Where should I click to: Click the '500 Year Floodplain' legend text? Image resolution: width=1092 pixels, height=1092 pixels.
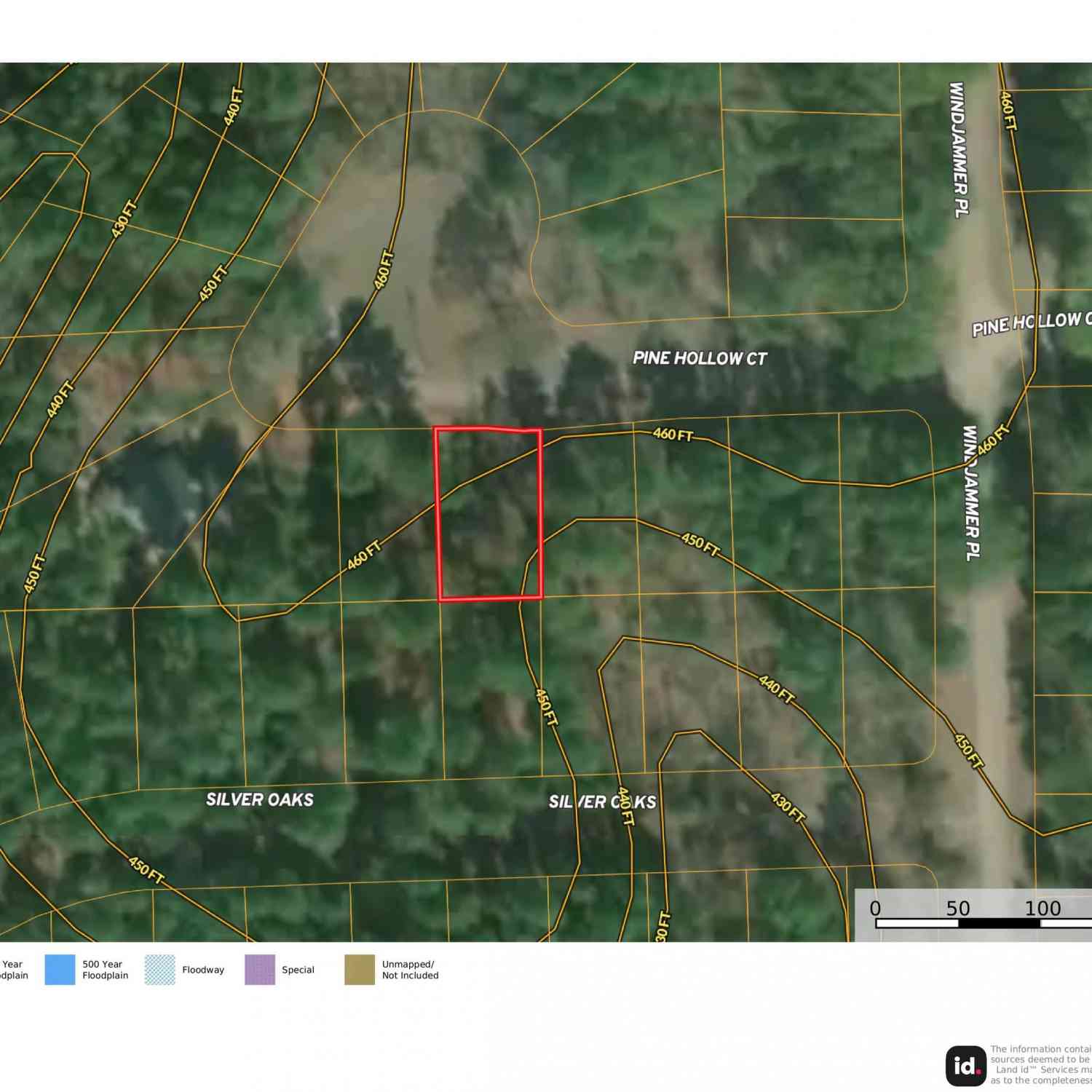pos(105,970)
